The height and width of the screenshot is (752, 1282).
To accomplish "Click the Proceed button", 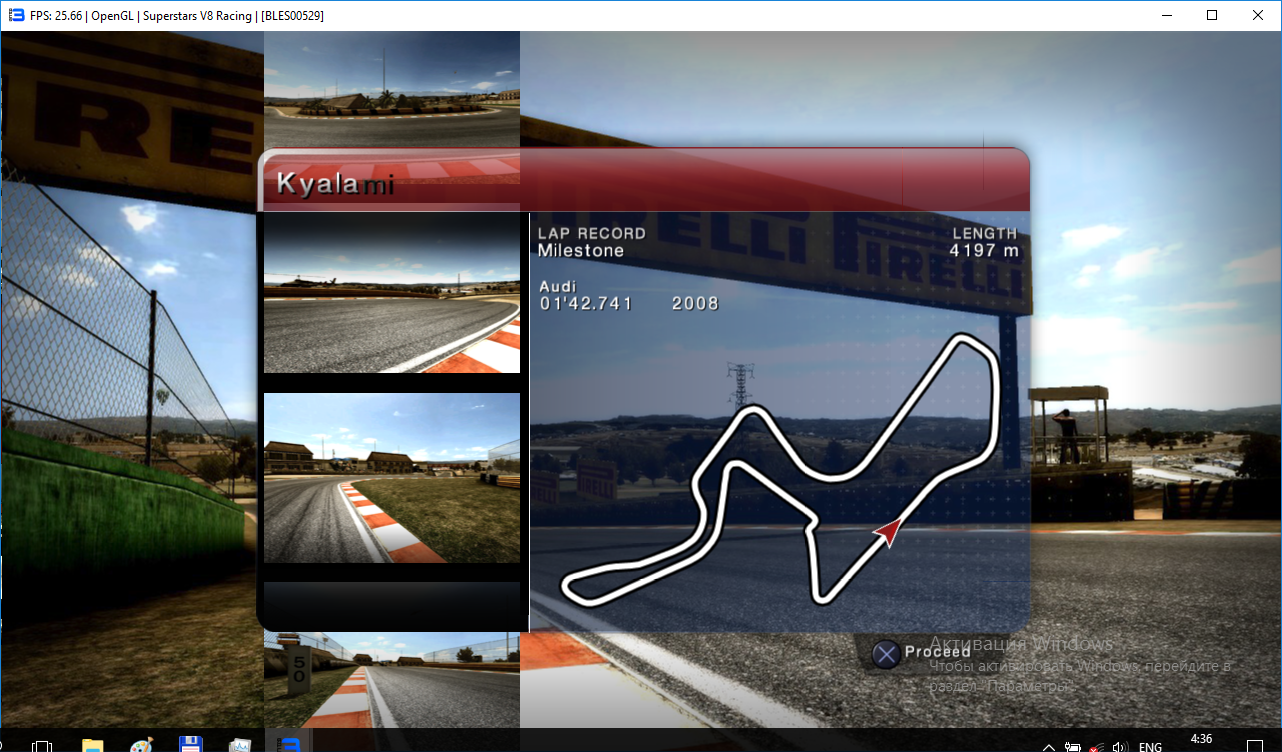I will [x=937, y=652].
